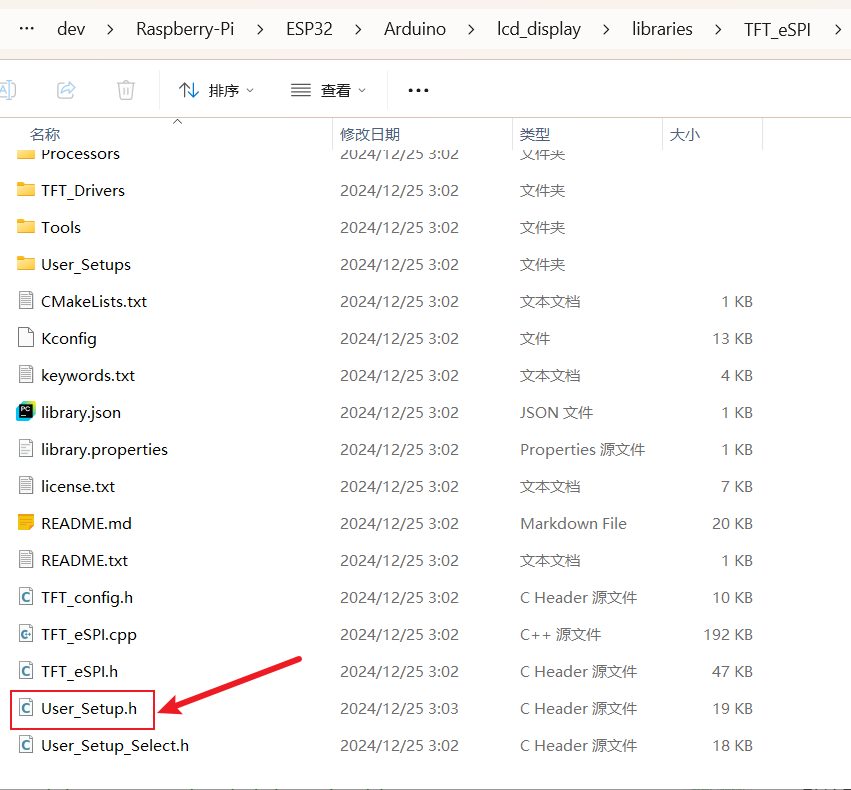Select file name User_Setup.h
Viewport: 851px width, 790px height.
89,709
